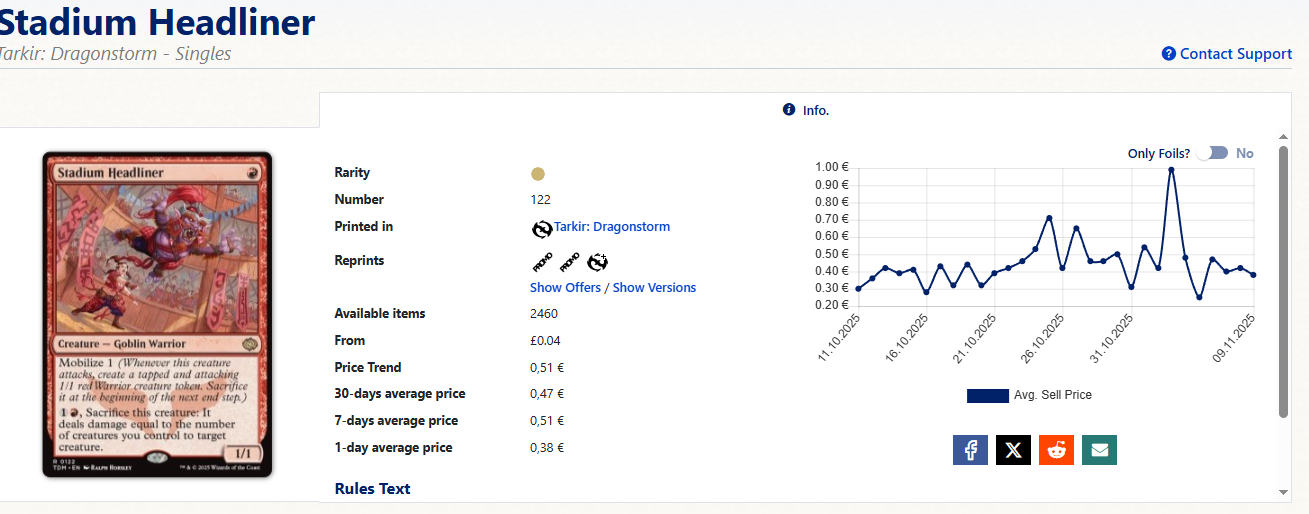Click the 0.50 € y-axis label
This screenshot has width=1309, height=514.
[831, 254]
